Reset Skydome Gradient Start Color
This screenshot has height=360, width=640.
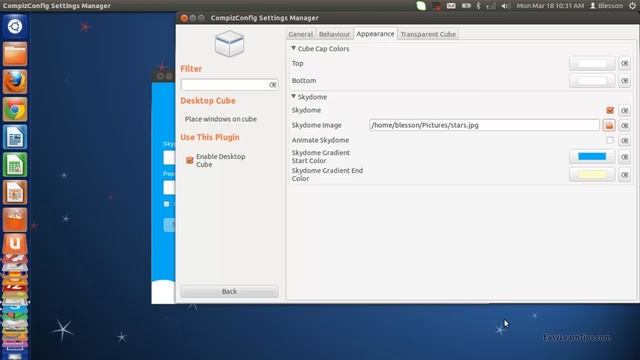624,157
